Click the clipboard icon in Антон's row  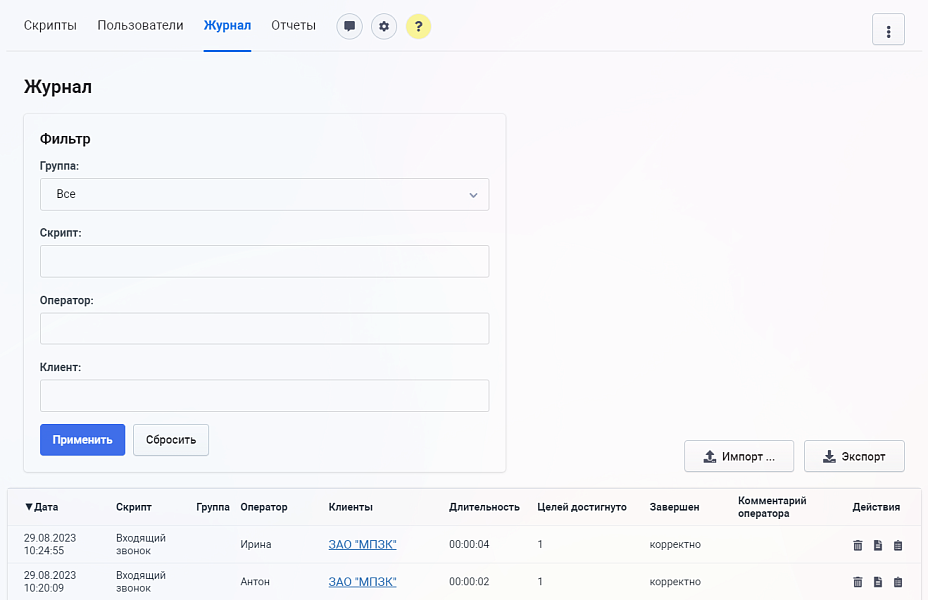pyautogui.click(x=898, y=582)
